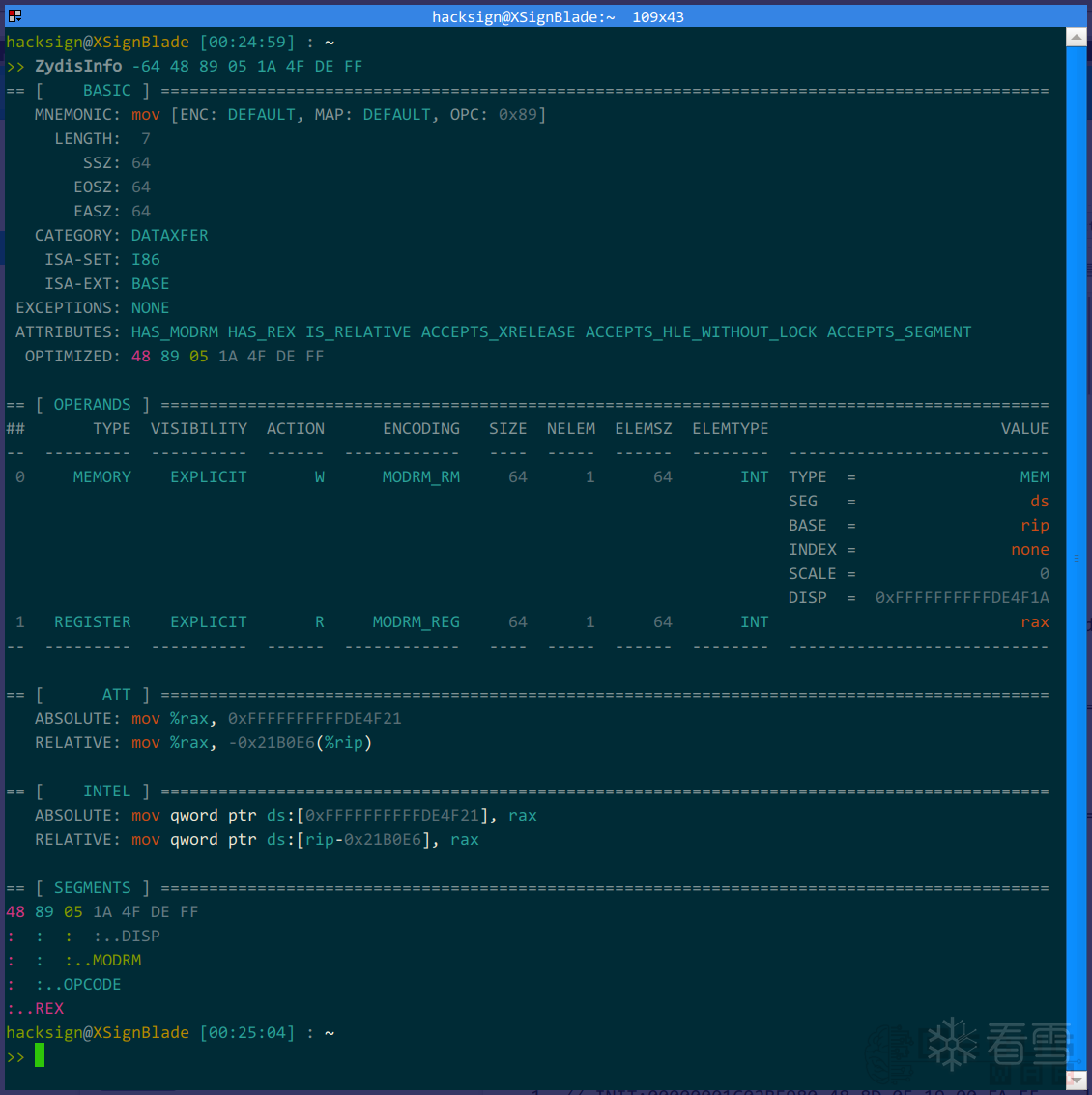This screenshot has height=1095, width=1092.
Task: Click the DISP value 0xFFFFFFFFFFDE4F1A
Action: 962,598
